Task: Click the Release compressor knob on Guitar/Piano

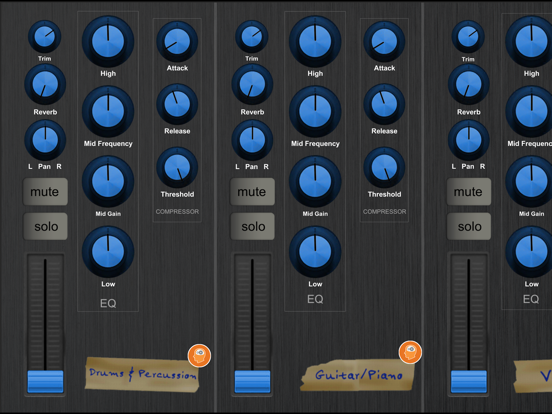Action: (384, 104)
